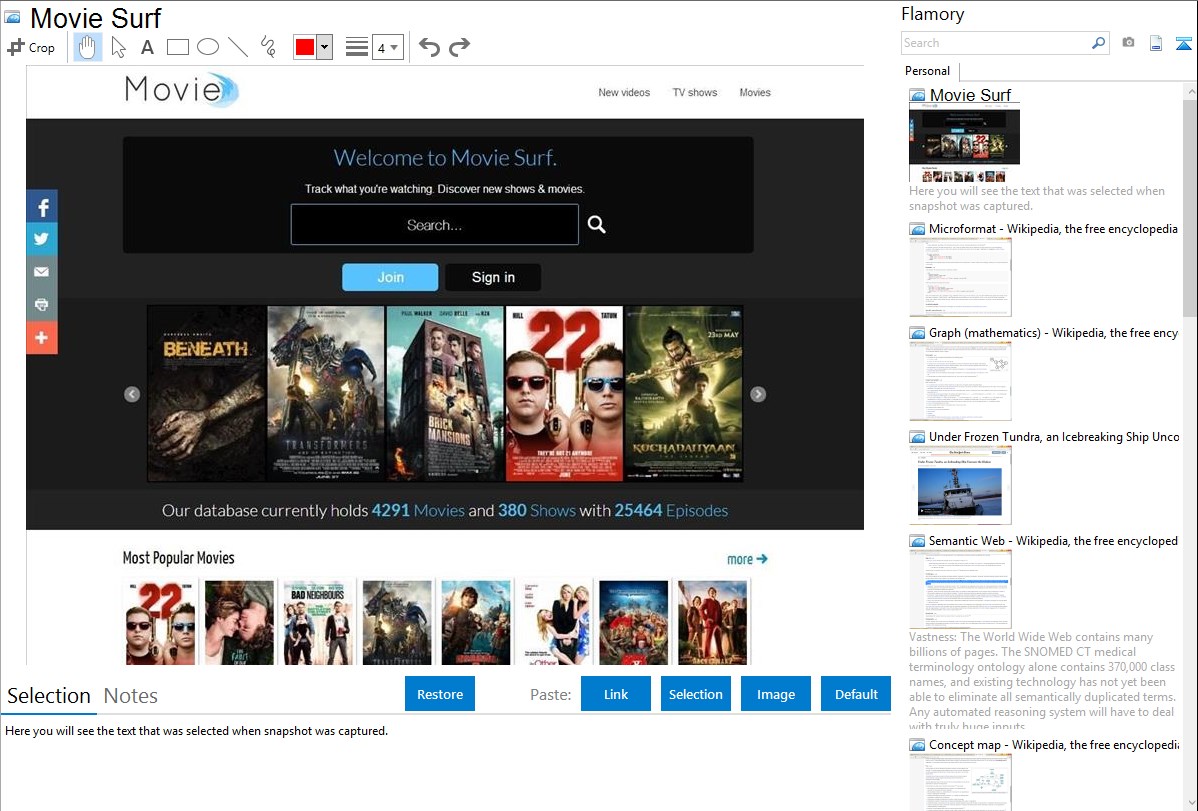The width and height of the screenshot is (1198, 811).
Task: Select the straight line tool
Action: click(x=238, y=47)
